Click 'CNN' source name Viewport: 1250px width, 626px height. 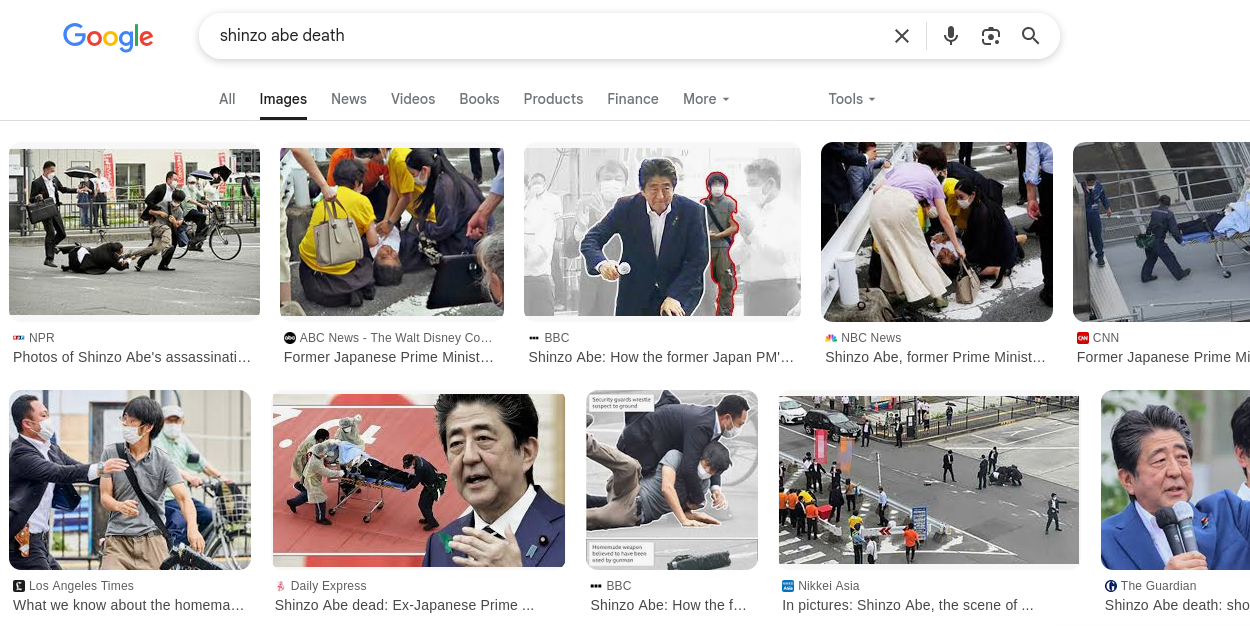(x=1106, y=338)
